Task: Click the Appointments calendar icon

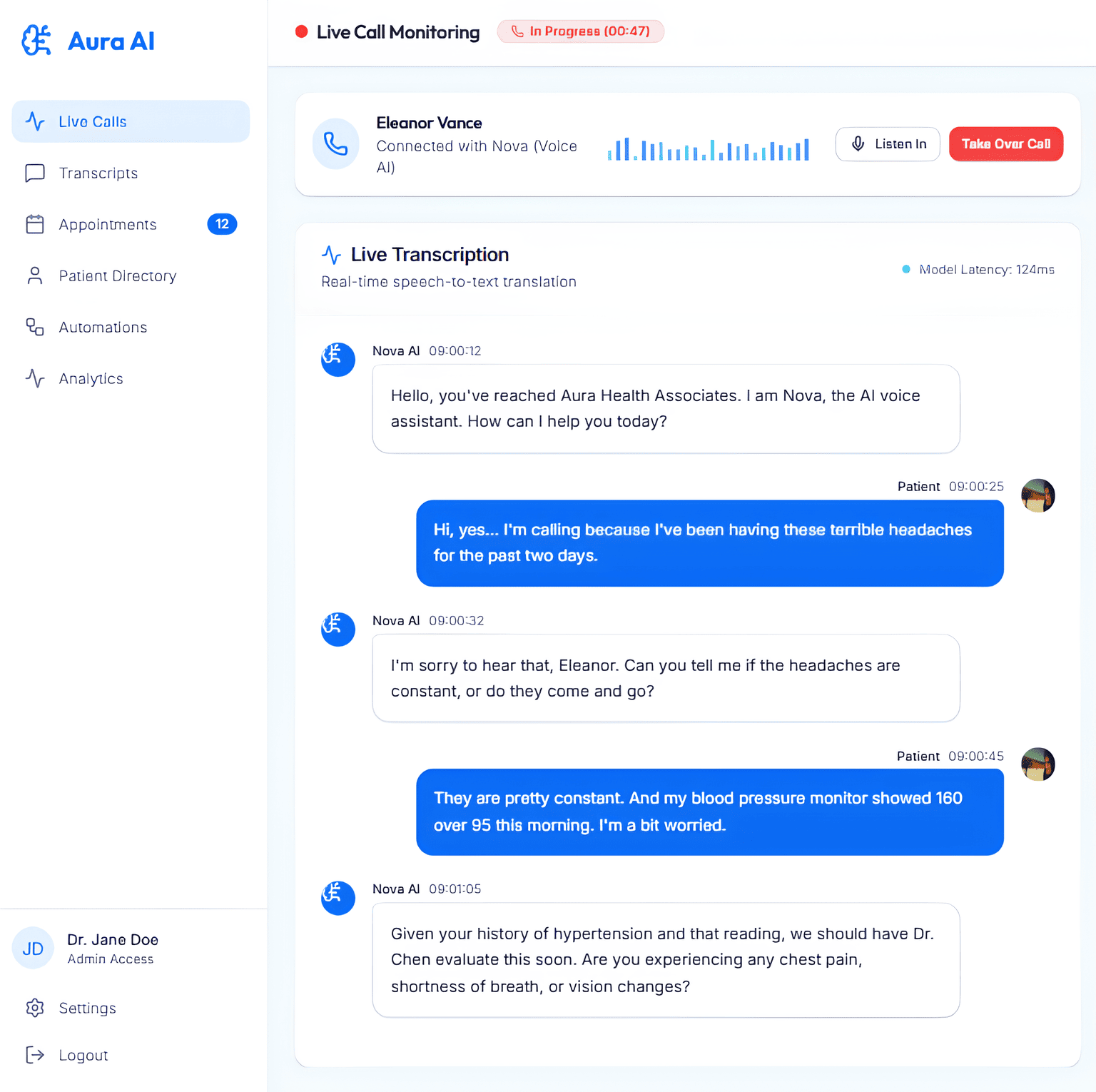Action: pyautogui.click(x=35, y=225)
